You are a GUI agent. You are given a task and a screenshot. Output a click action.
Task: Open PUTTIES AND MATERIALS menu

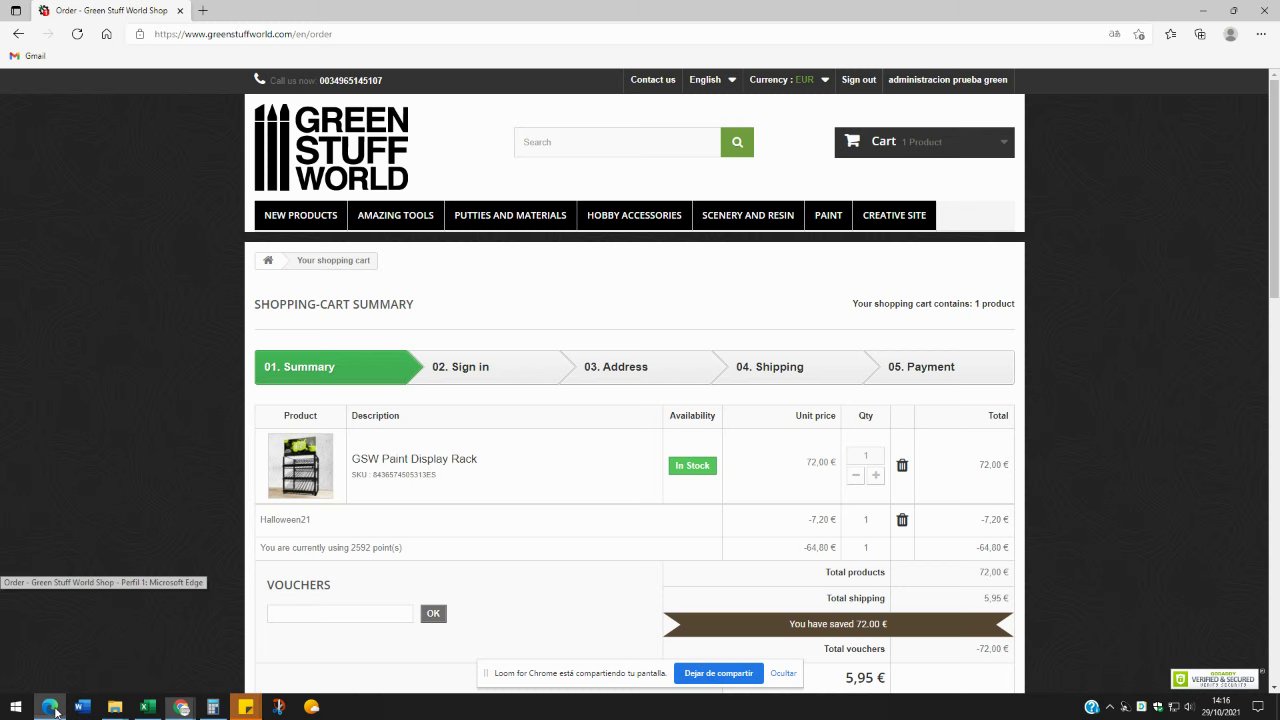point(510,215)
